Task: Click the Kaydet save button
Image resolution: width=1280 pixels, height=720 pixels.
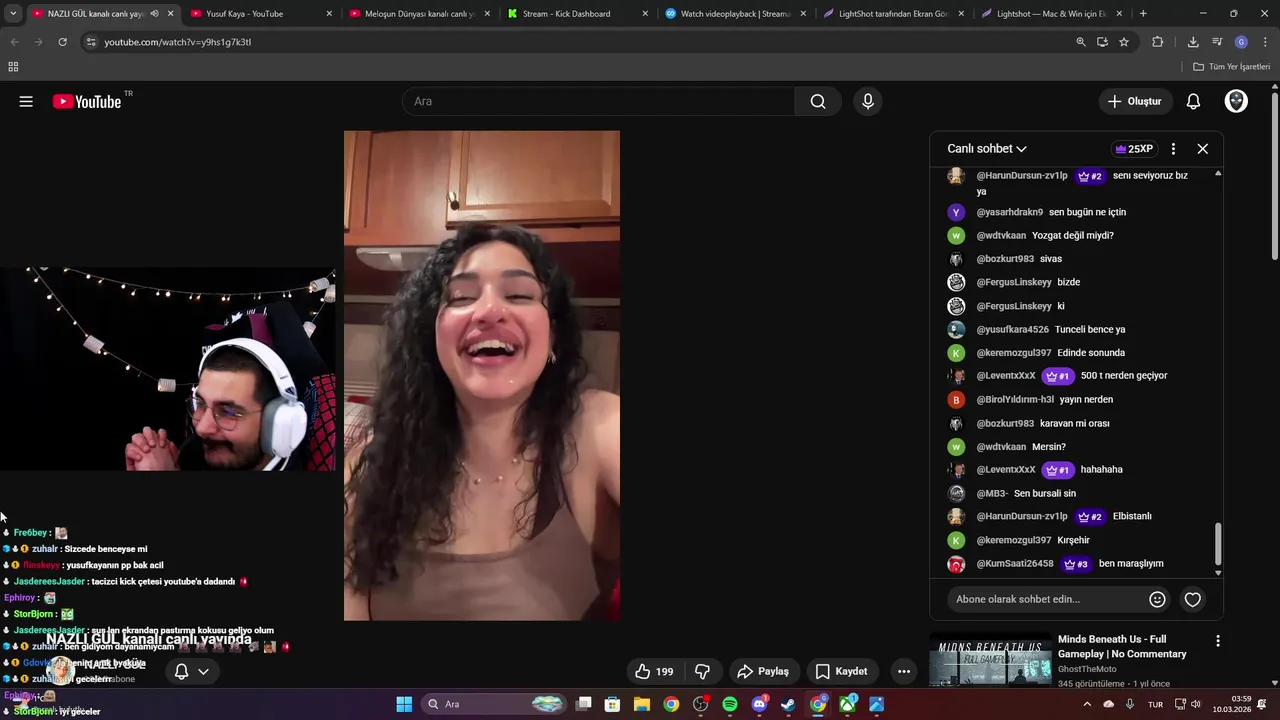Action: tap(841, 671)
